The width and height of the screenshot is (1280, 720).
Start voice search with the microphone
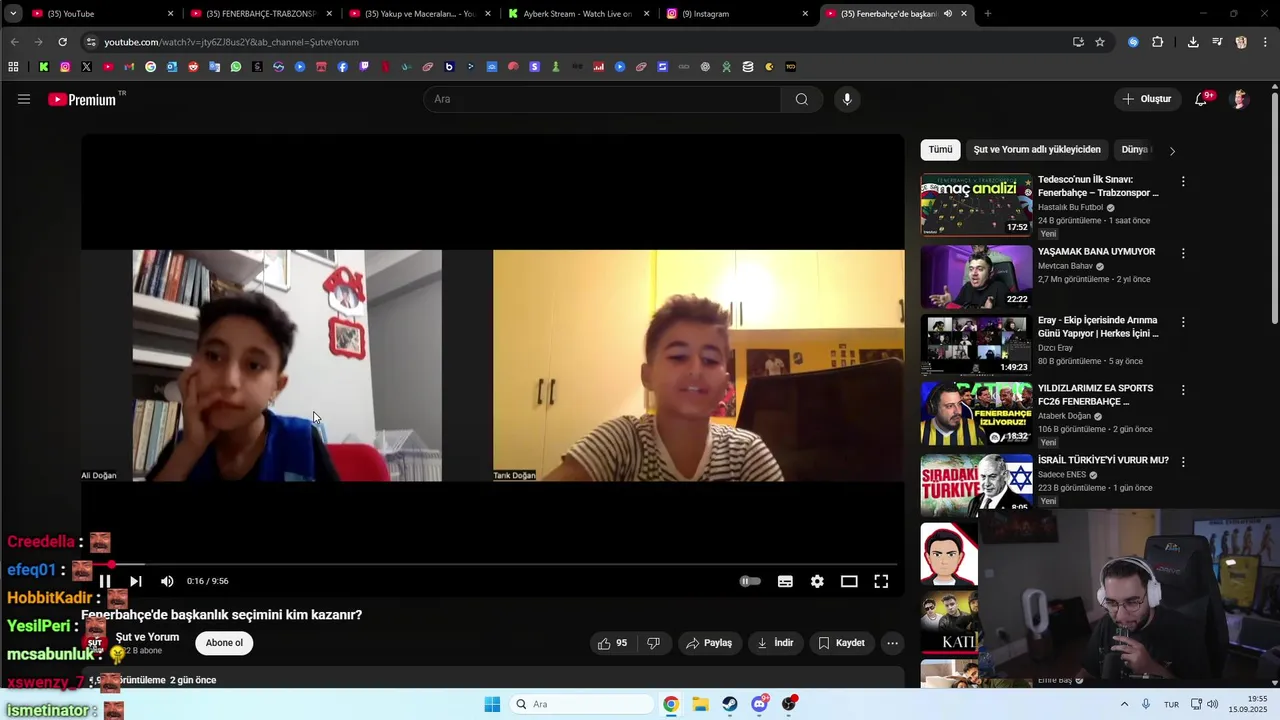click(x=847, y=99)
